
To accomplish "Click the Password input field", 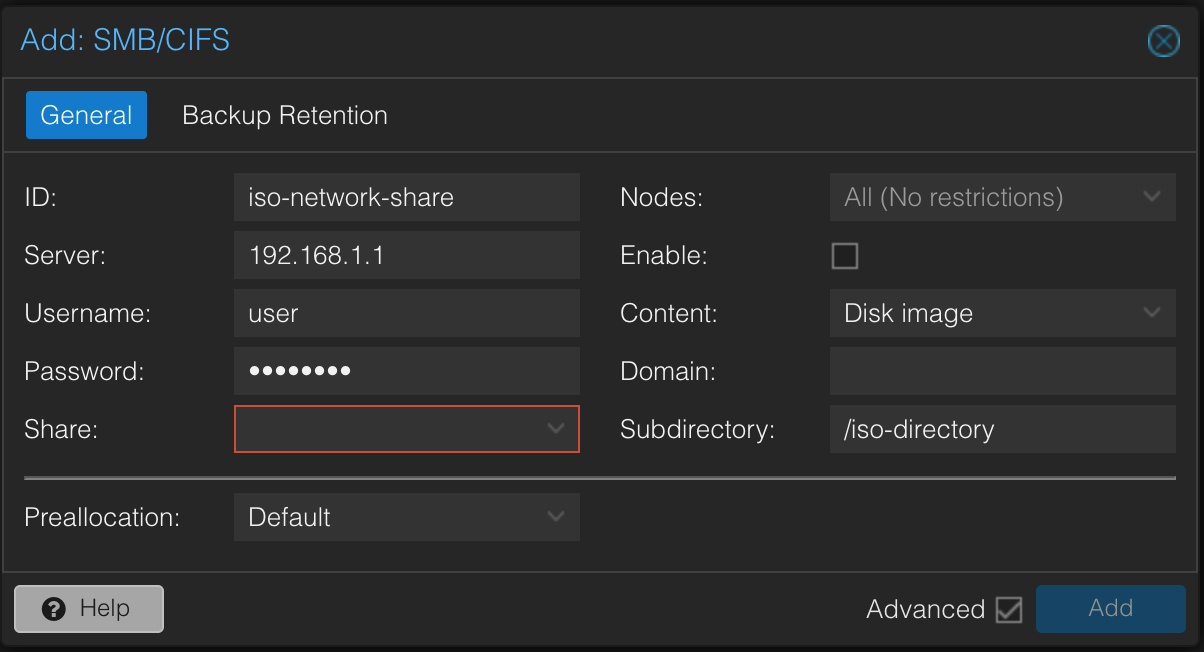I will 406,371.
